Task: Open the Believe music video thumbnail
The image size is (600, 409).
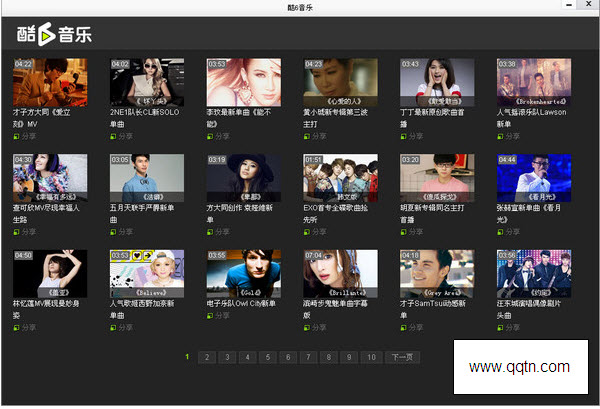Action: [147, 274]
